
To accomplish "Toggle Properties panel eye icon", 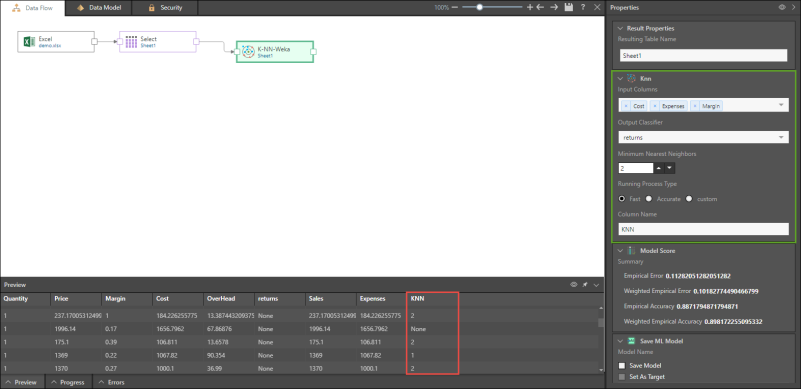I will click(x=782, y=8).
